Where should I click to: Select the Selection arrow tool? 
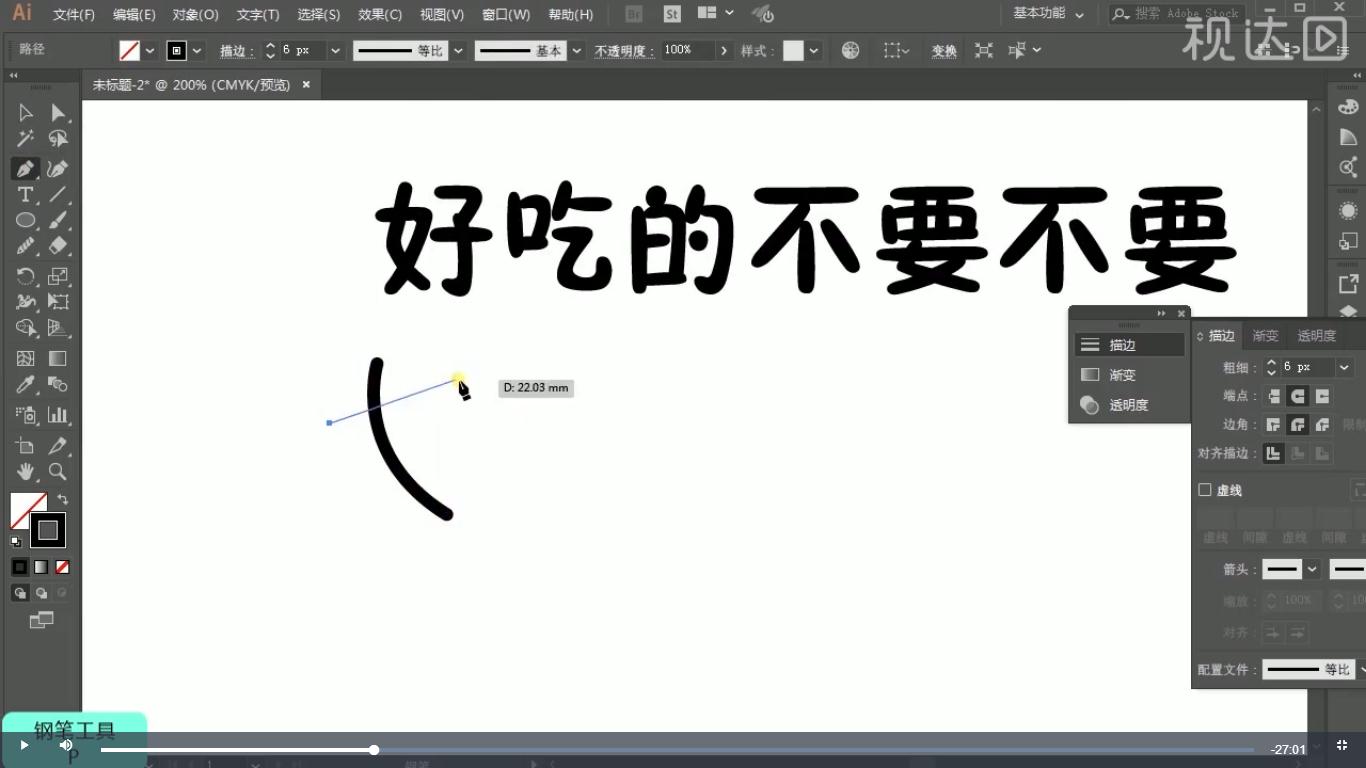coord(25,112)
